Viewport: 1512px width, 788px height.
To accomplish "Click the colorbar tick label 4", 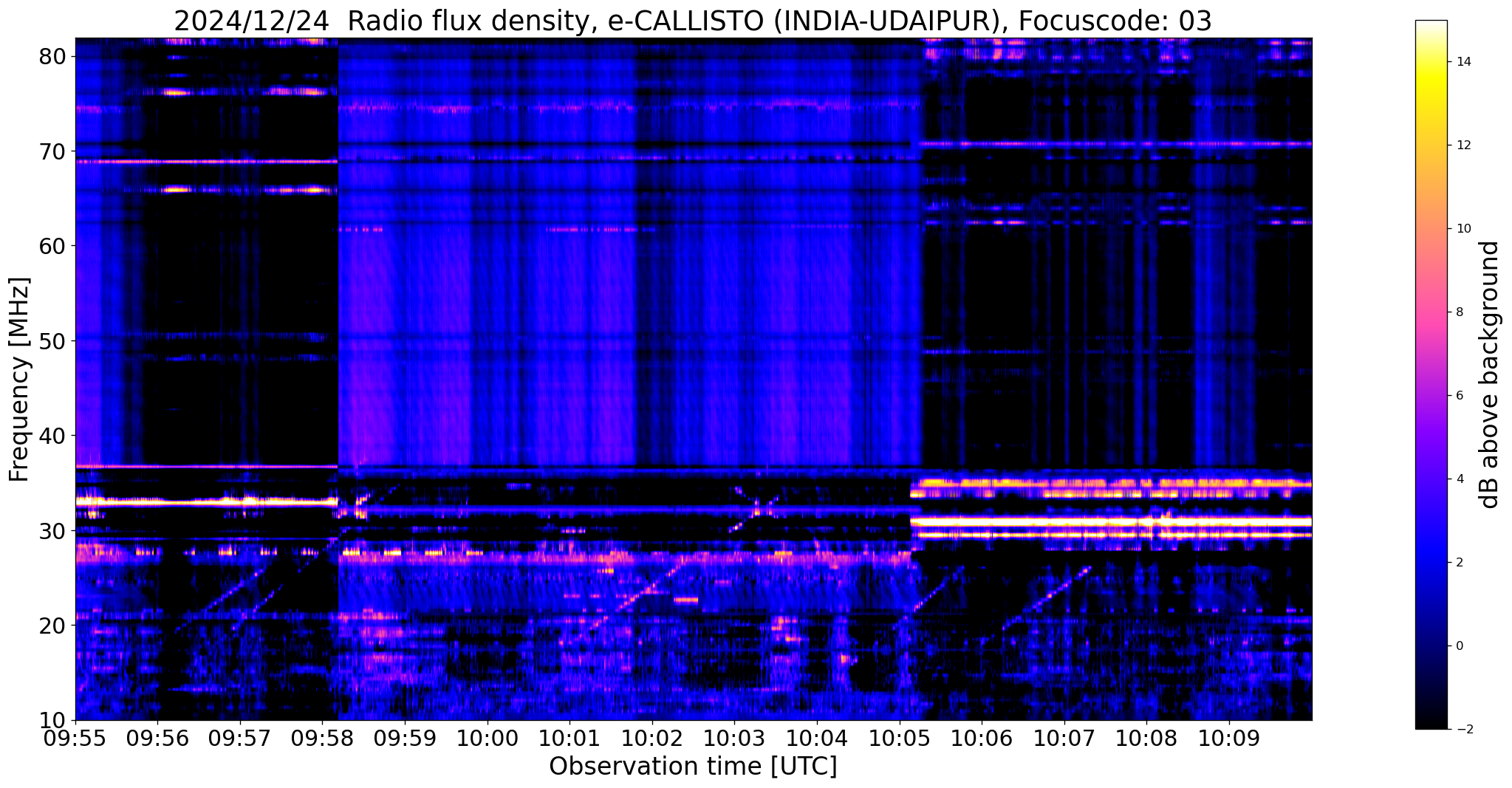I will tap(1459, 479).
